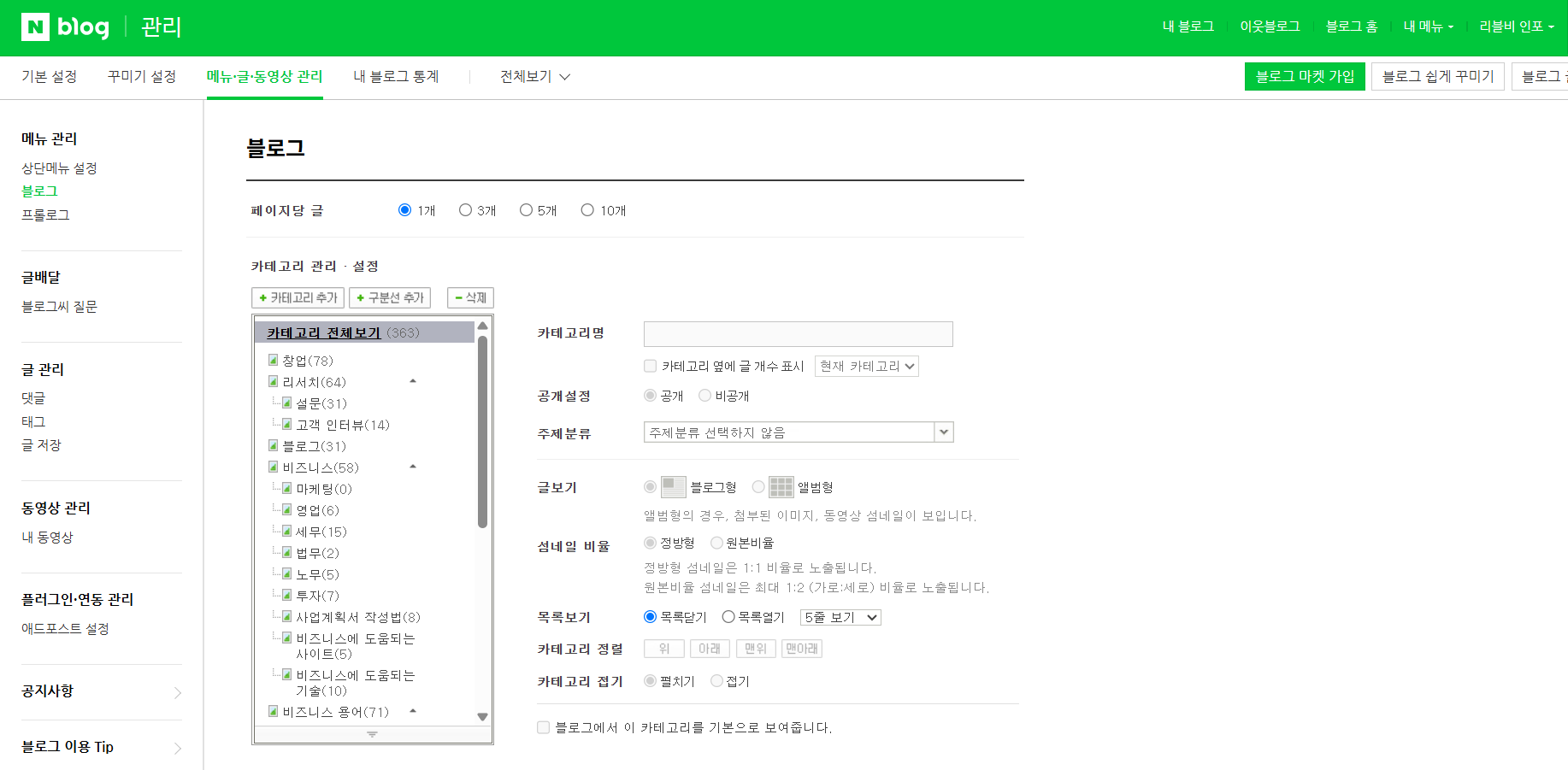Screen dimensions: 1568x770
Task: Select the 앨범형 grid view icon
Action: 780,485
